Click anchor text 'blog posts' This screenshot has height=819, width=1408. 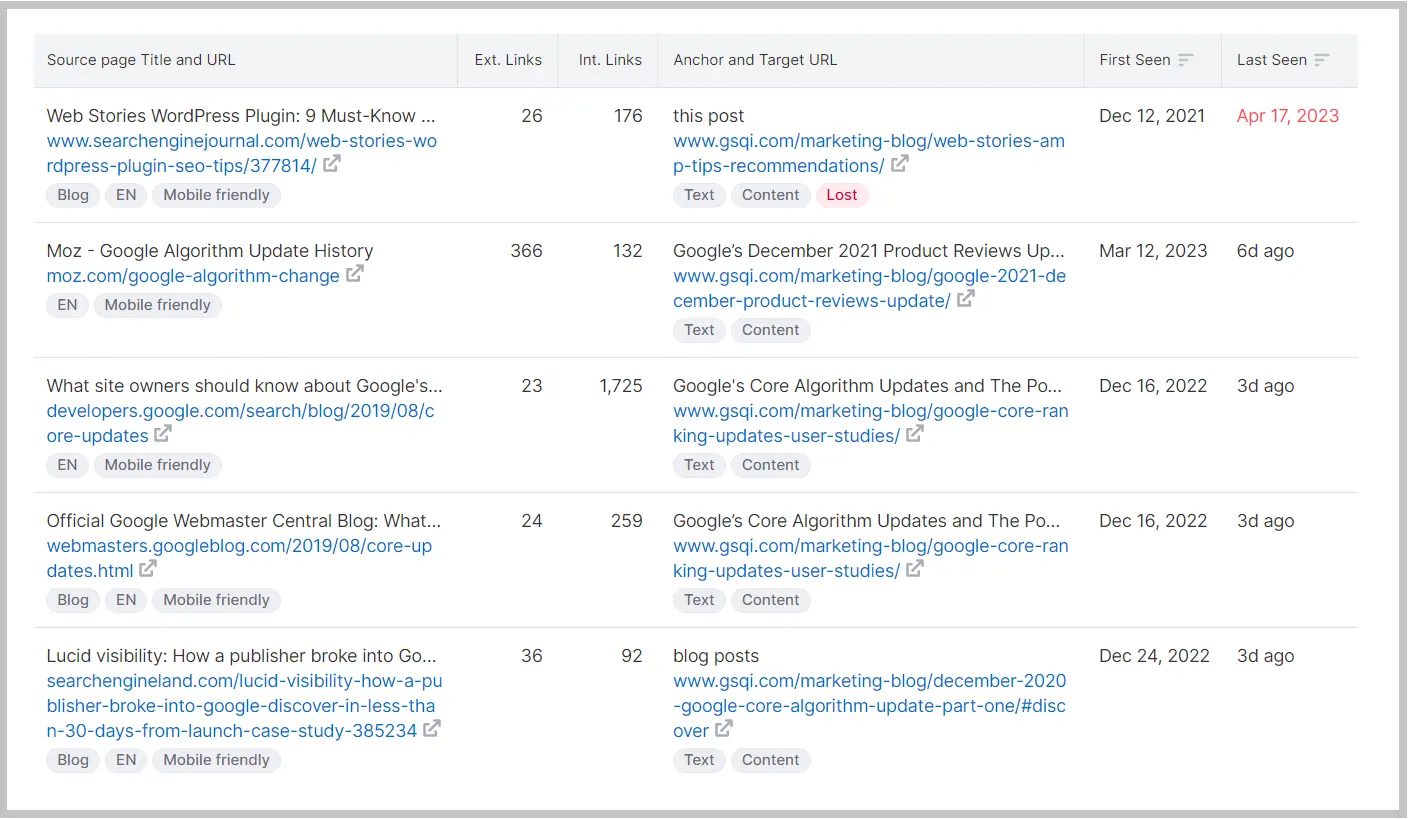716,656
